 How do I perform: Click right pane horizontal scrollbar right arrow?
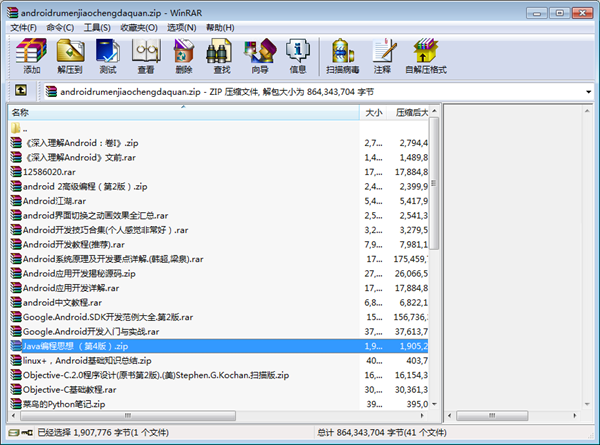574,416
